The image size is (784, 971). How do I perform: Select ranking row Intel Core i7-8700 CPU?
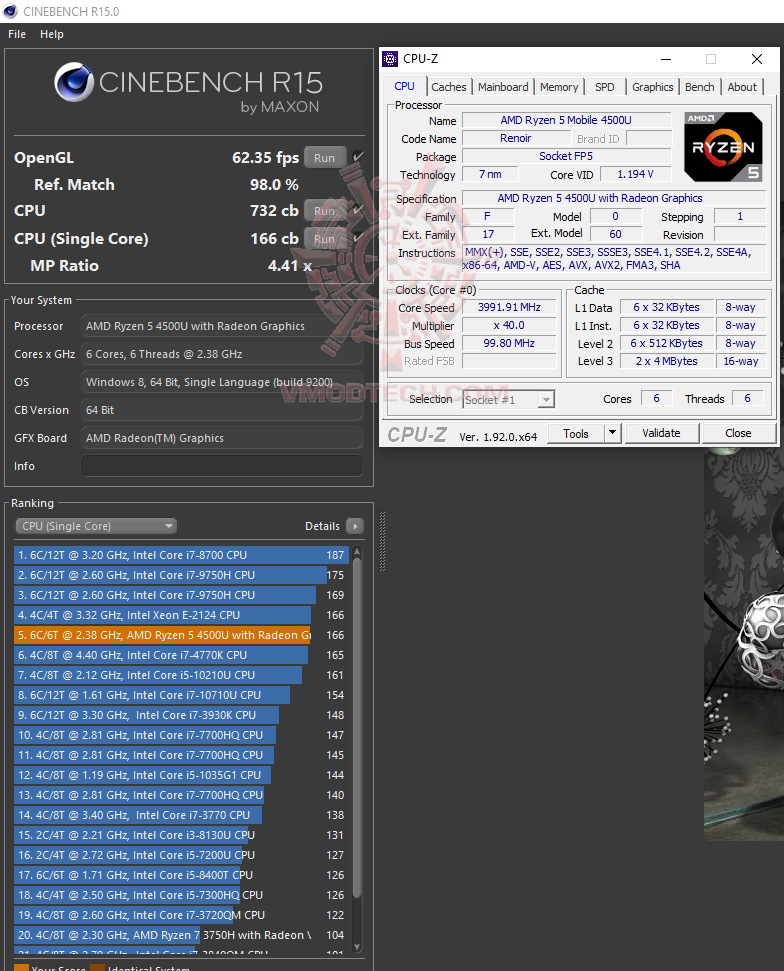[181, 555]
